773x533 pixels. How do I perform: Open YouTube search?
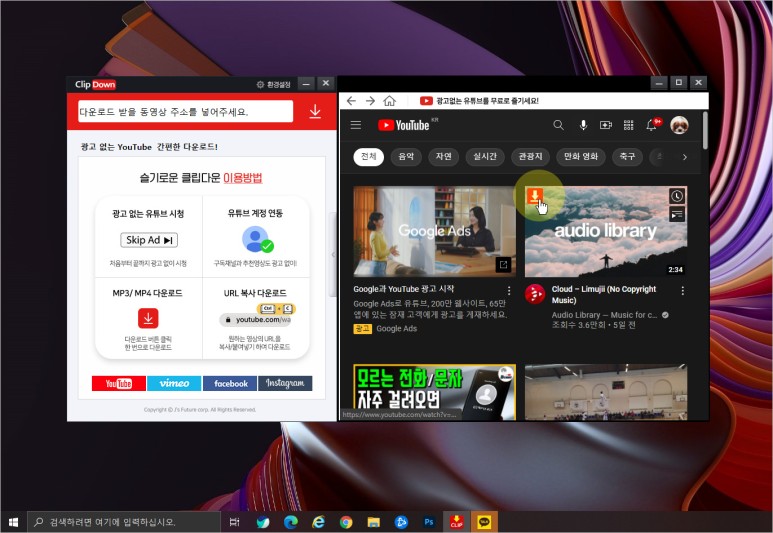(x=558, y=125)
